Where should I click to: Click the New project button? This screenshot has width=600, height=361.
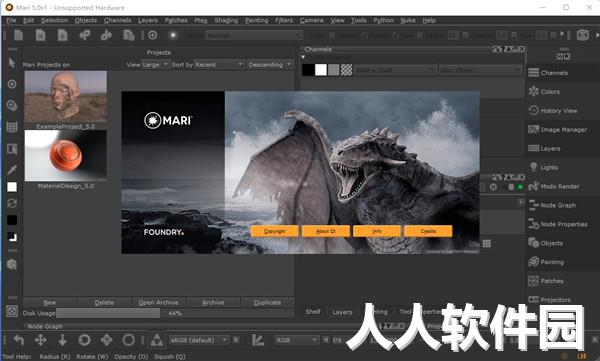click(x=50, y=302)
